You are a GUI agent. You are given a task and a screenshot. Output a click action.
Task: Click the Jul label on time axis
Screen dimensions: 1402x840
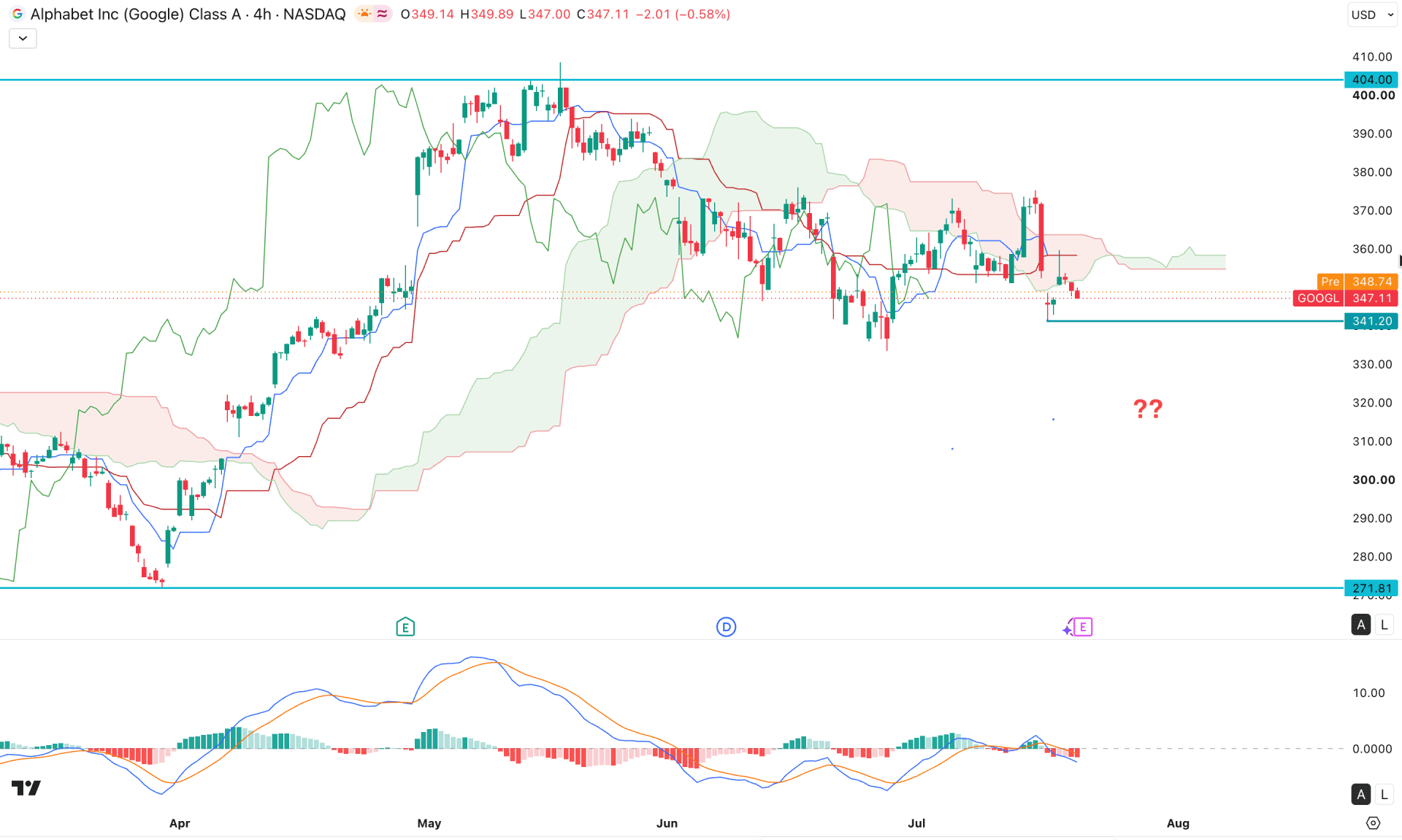click(x=916, y=823)
